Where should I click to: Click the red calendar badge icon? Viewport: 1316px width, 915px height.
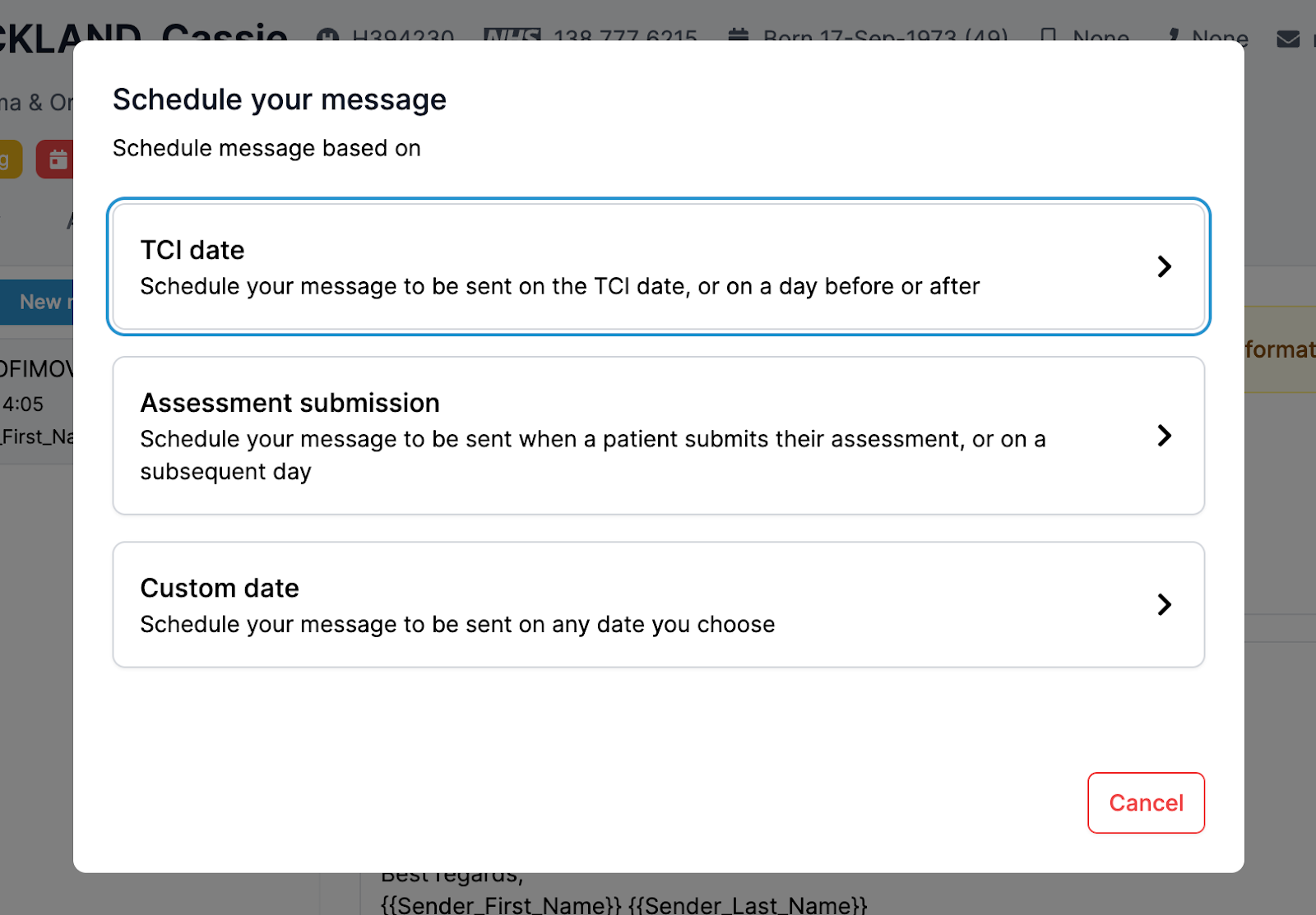point(56,159)
